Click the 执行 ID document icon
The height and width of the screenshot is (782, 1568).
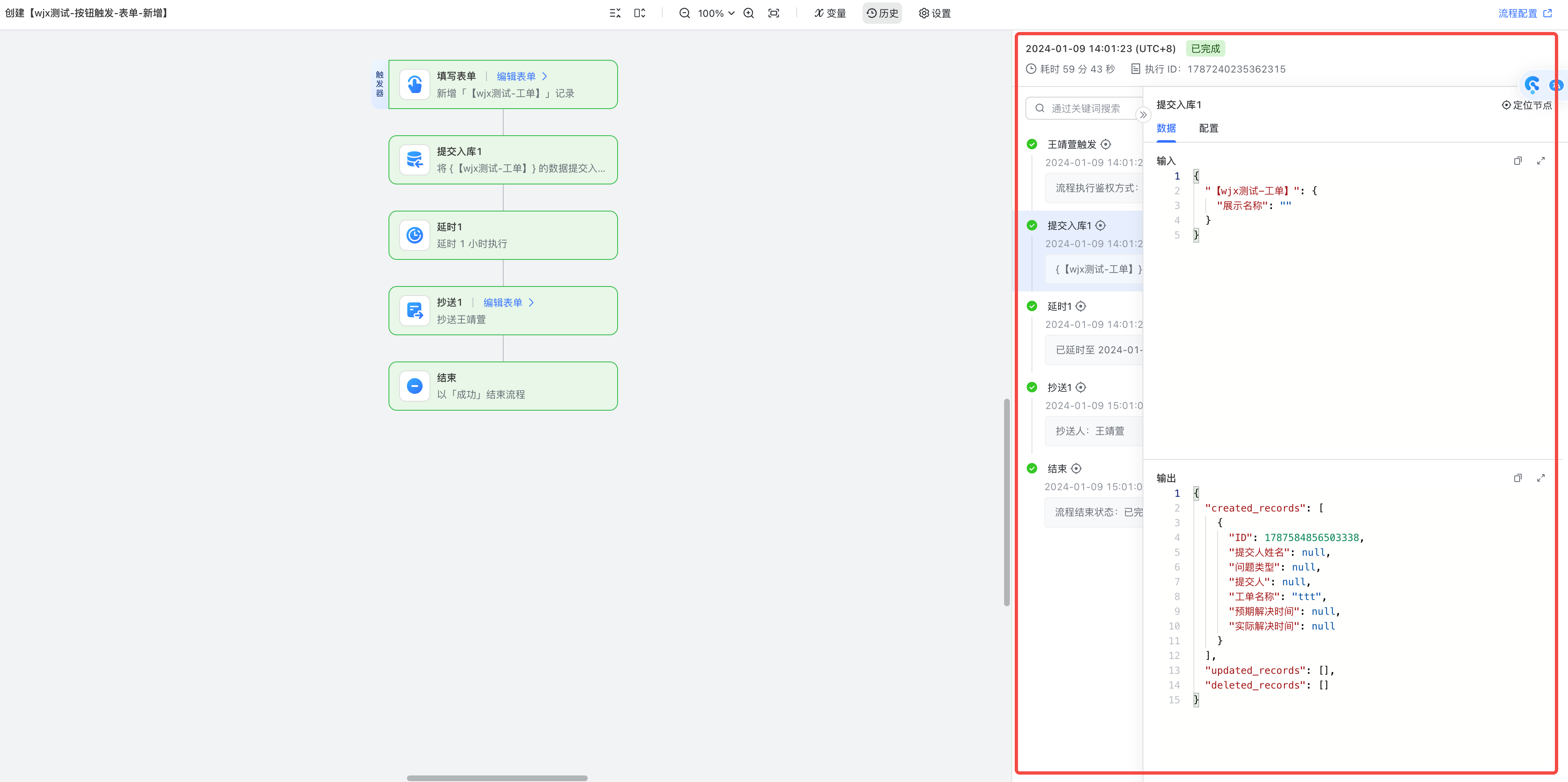(x=1135, y=69)
